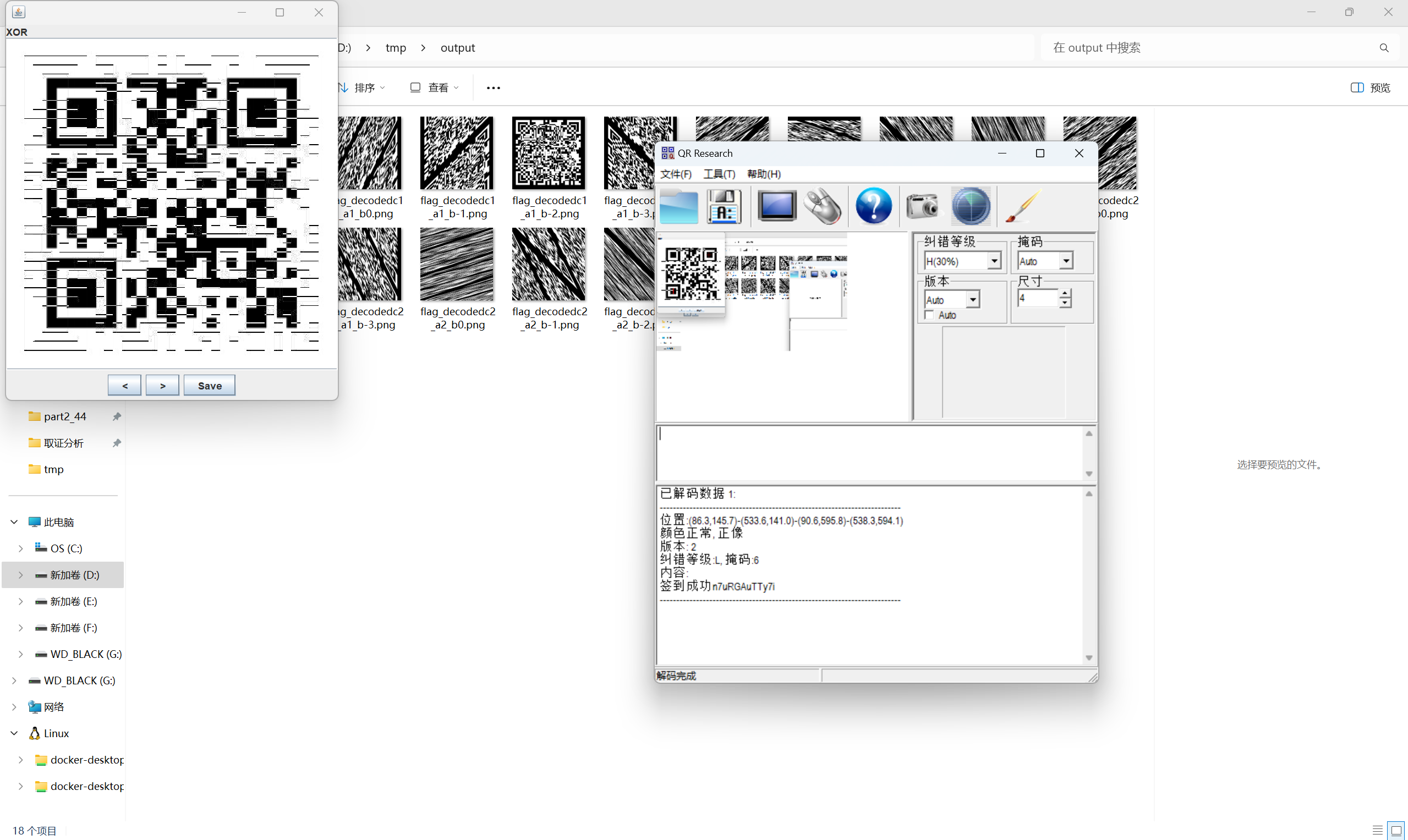Select 新加卷 (F:) in navigation tree
Viewport: 1408px width, 840px height.
coord(74,628)
